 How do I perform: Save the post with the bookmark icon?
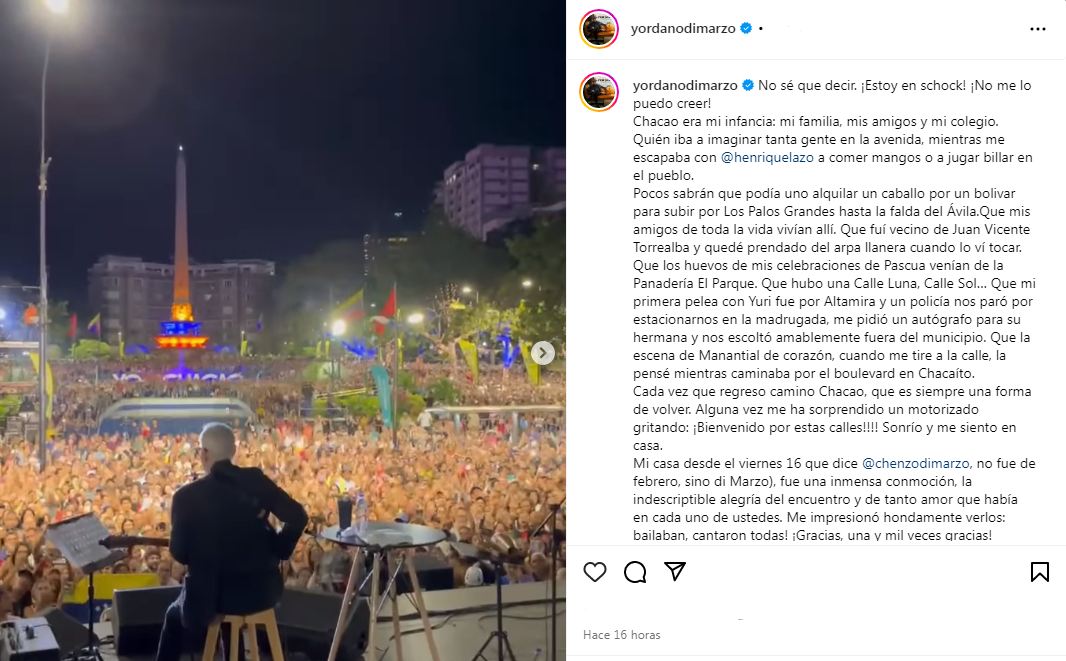click(x=1039, y=572)
